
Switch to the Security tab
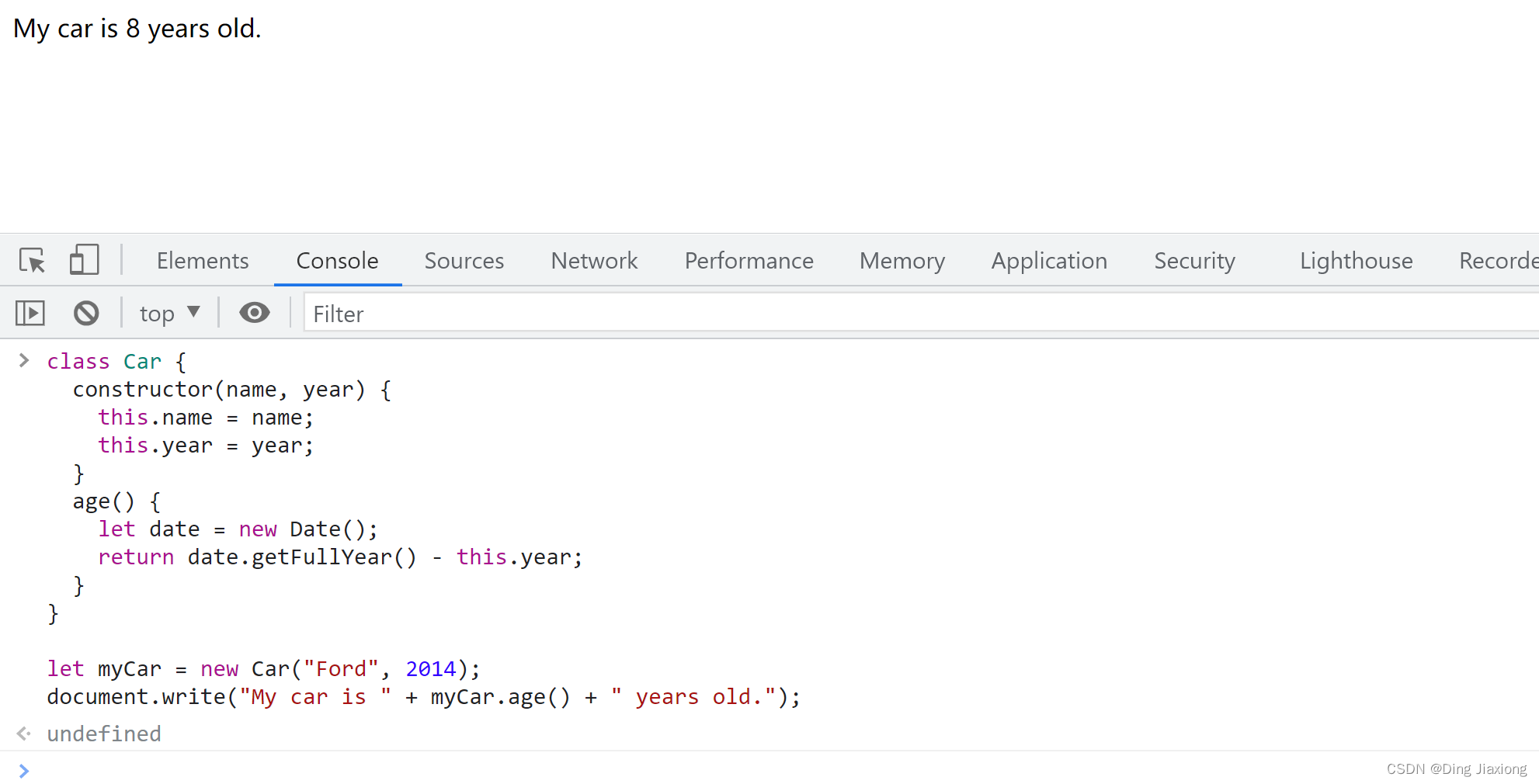pyautogui.click(x=1194, y=261)
